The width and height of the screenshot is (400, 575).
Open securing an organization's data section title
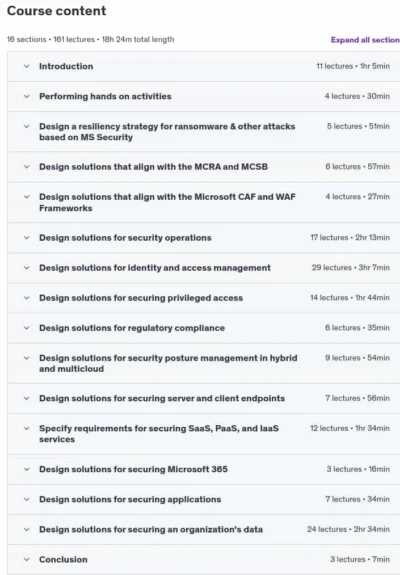[x=151, y=530]
